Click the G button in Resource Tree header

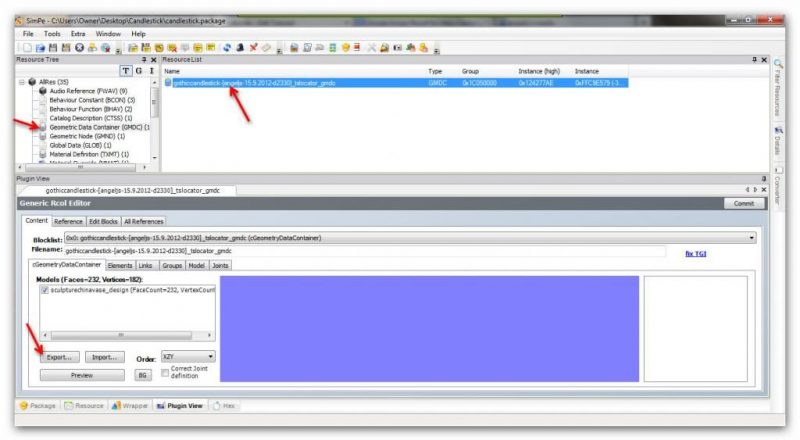tap(138, 71)
